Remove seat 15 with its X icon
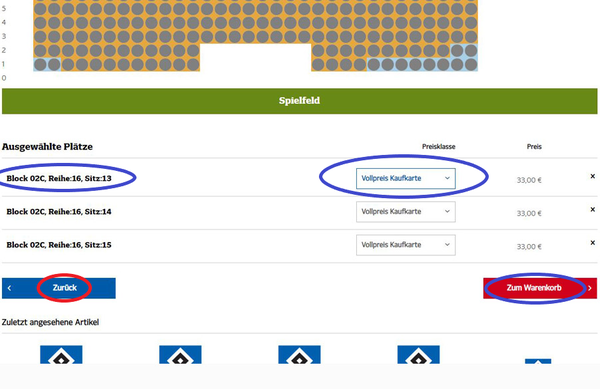This screenshot has width=600, height=389. coord(592,243)
